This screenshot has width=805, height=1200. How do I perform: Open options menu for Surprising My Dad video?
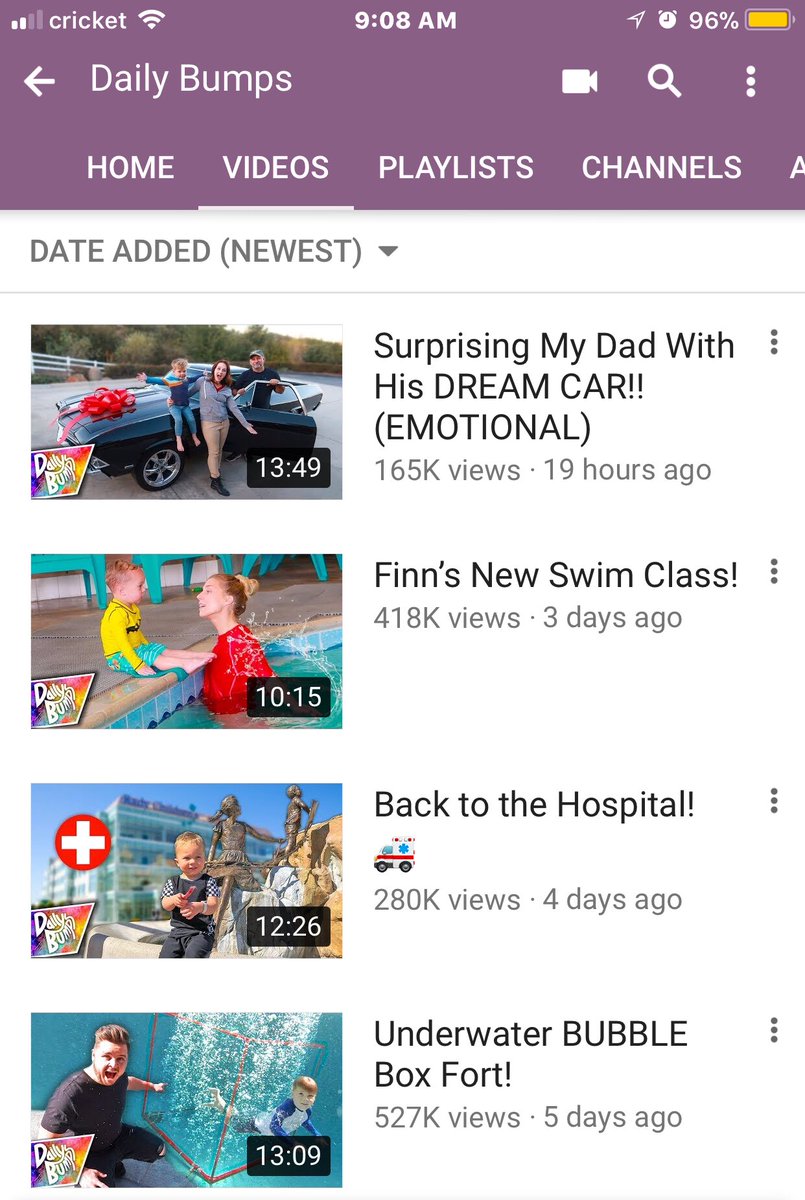click(773, 344)
